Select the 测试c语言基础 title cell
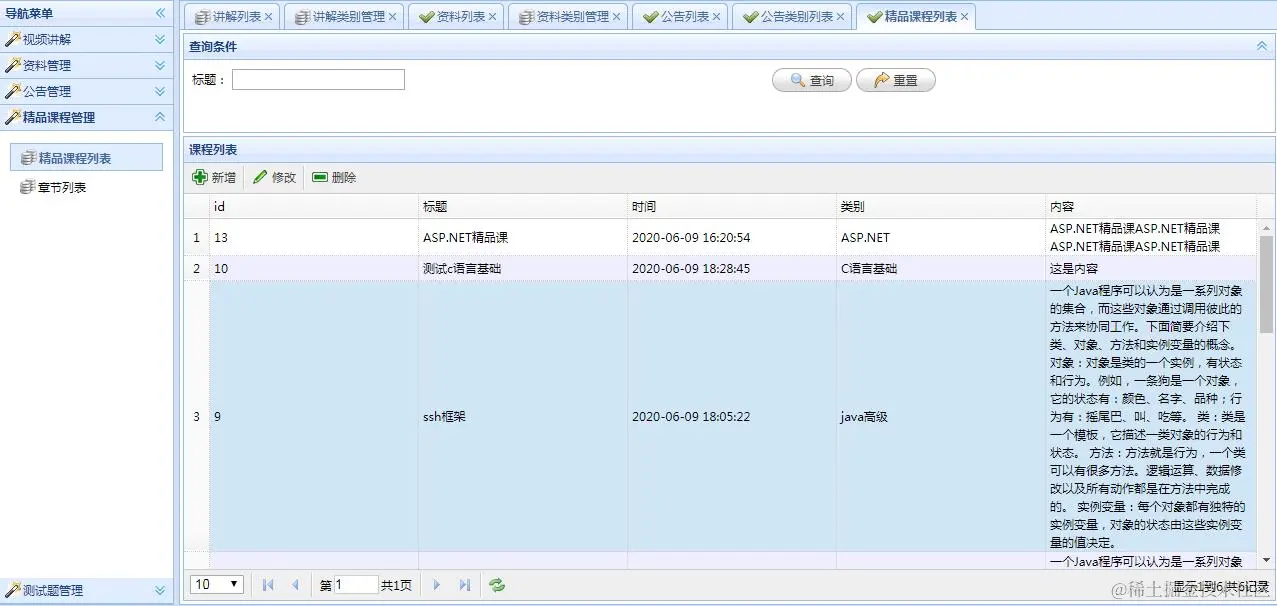 [x=523, y=269]
